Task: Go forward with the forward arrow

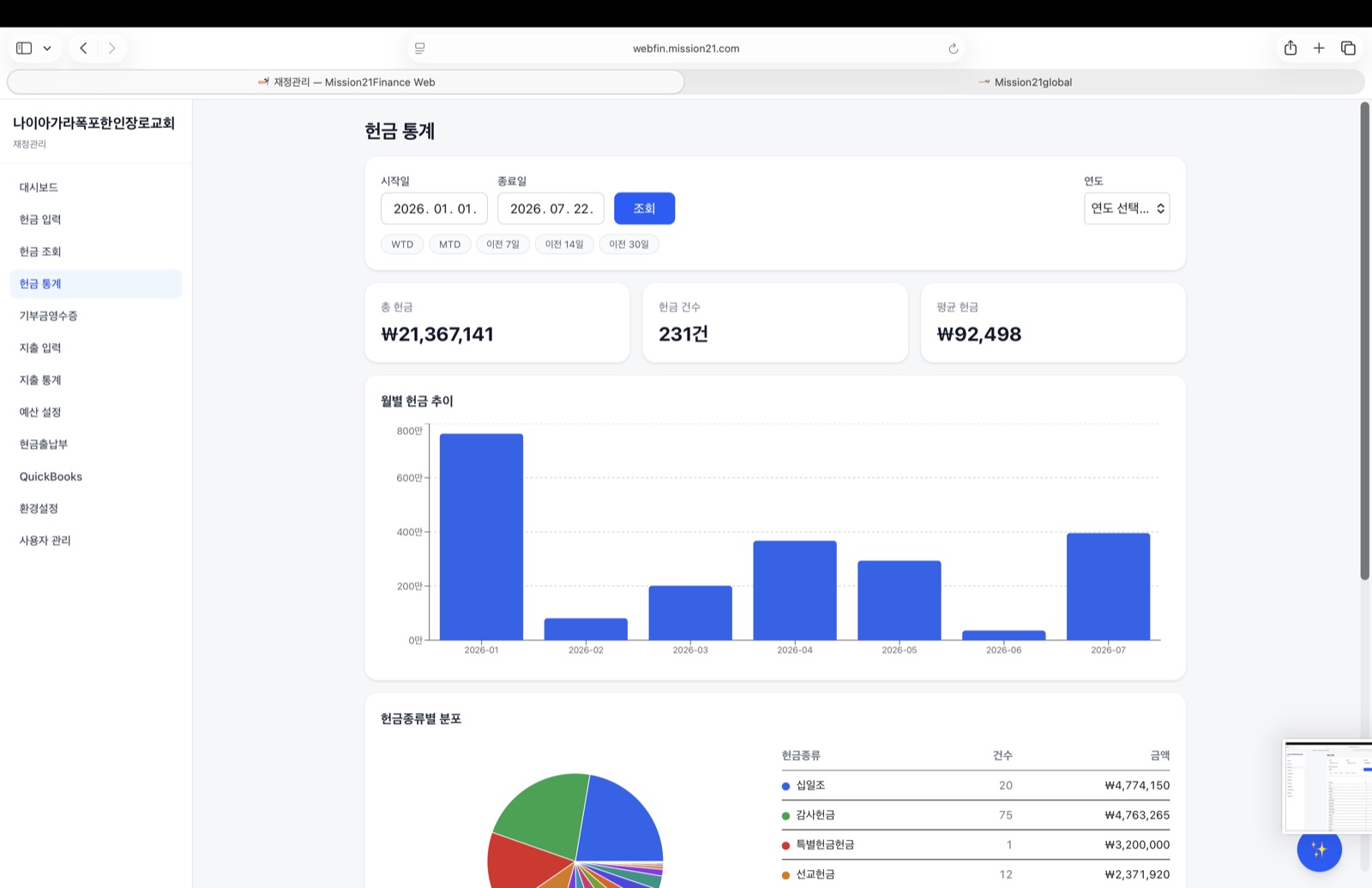Action: click(111, 48)
